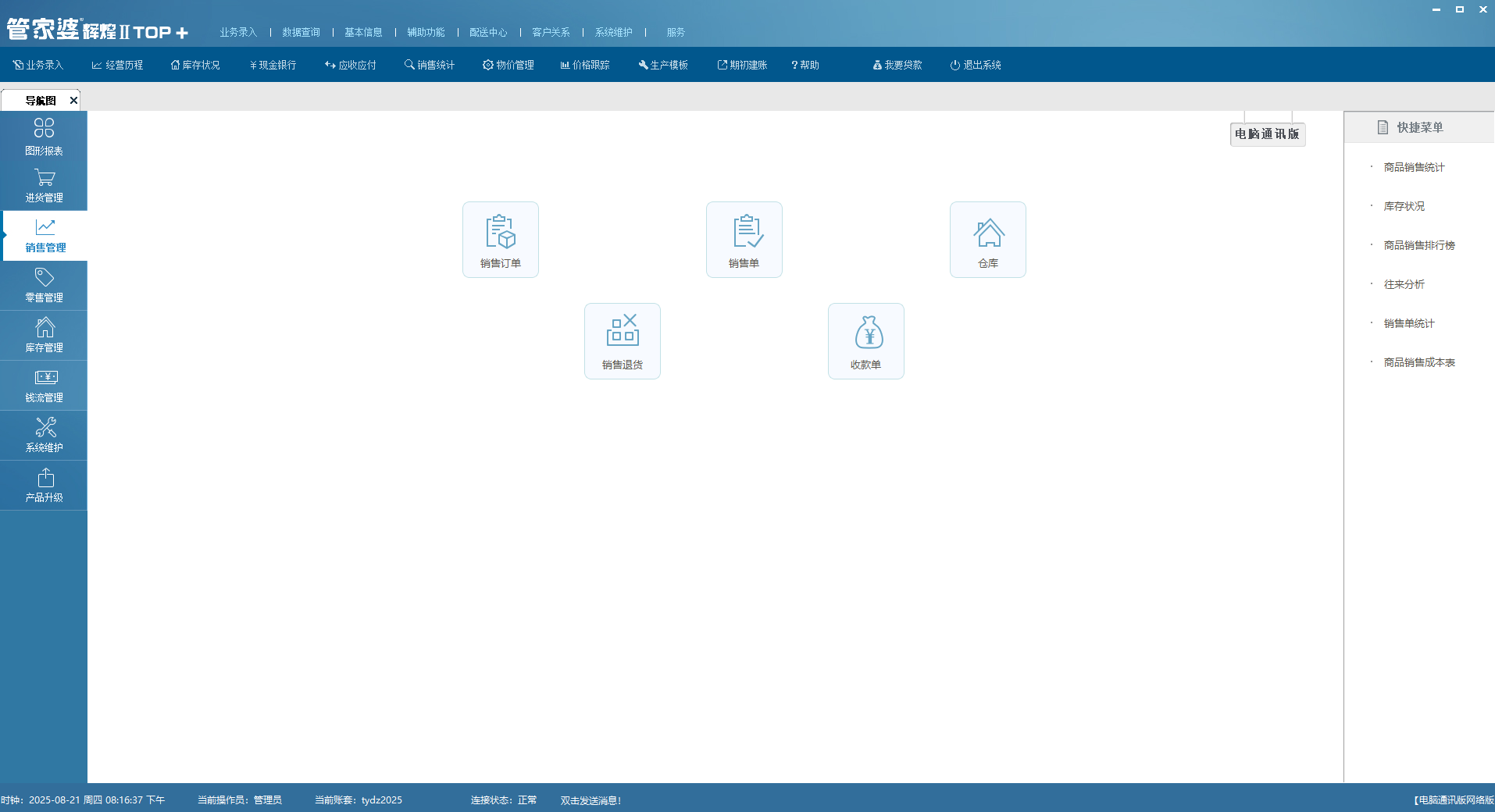
Task: Open the 销售单 sales invoice icon
Action: [x=744, y=240]
